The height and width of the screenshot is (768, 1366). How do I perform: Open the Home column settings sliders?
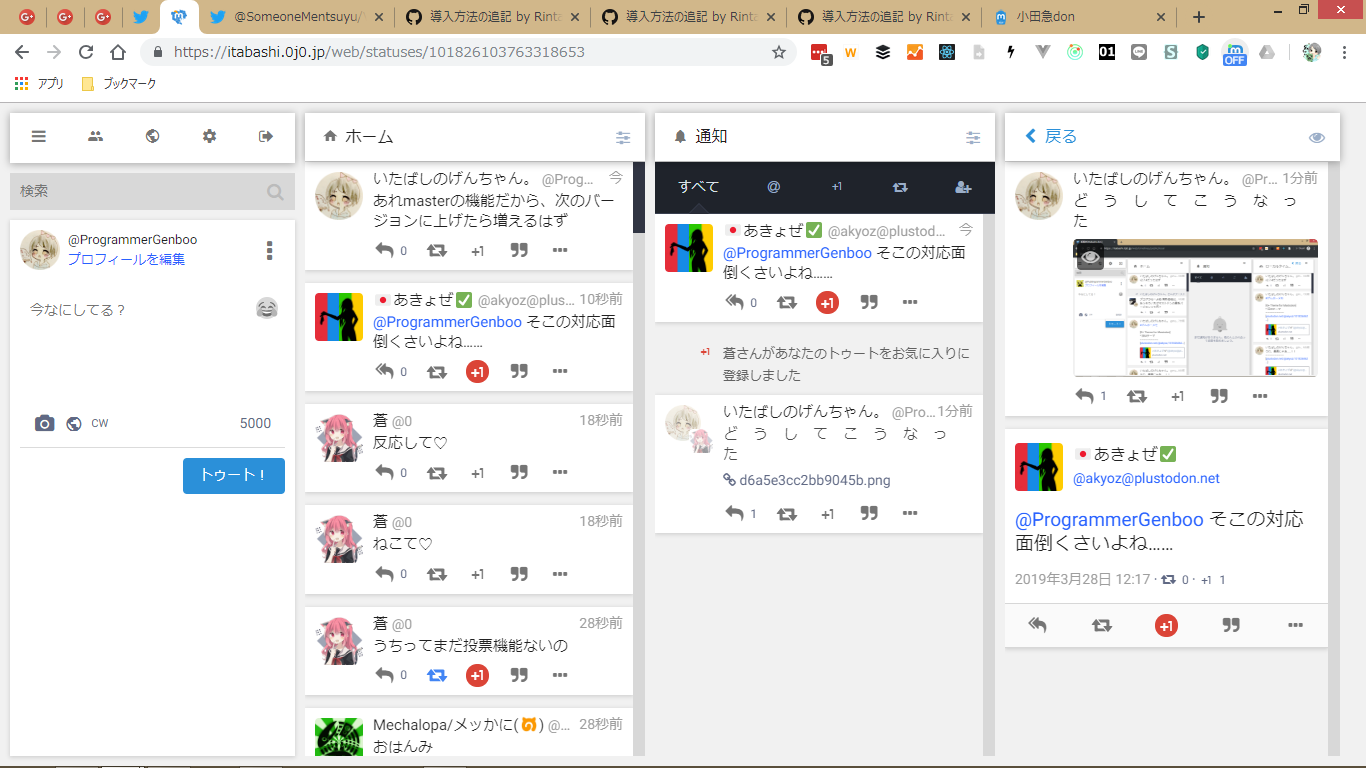pos(623,138)
